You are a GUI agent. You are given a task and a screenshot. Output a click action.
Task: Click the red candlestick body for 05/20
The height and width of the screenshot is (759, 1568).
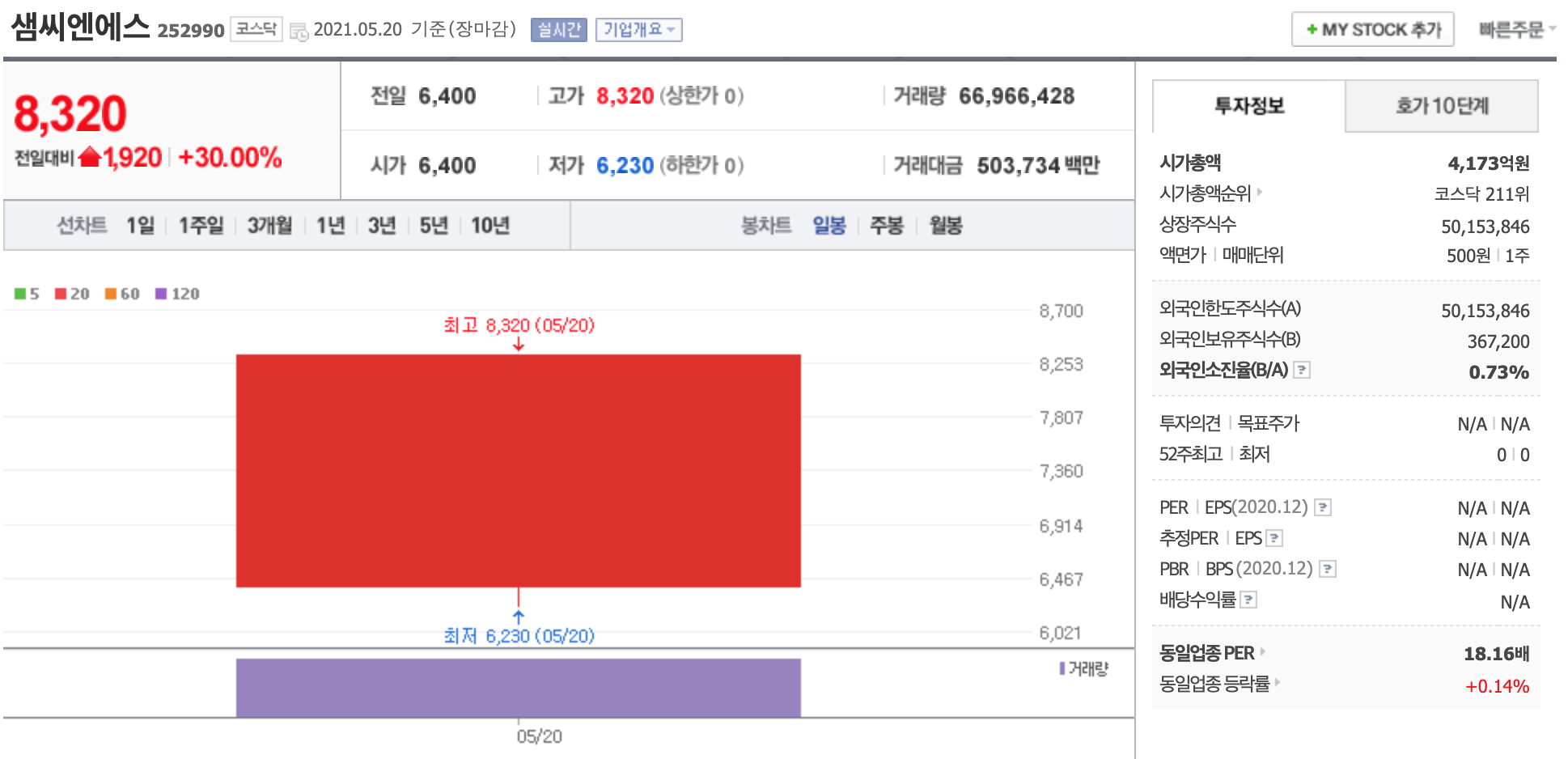519,471
